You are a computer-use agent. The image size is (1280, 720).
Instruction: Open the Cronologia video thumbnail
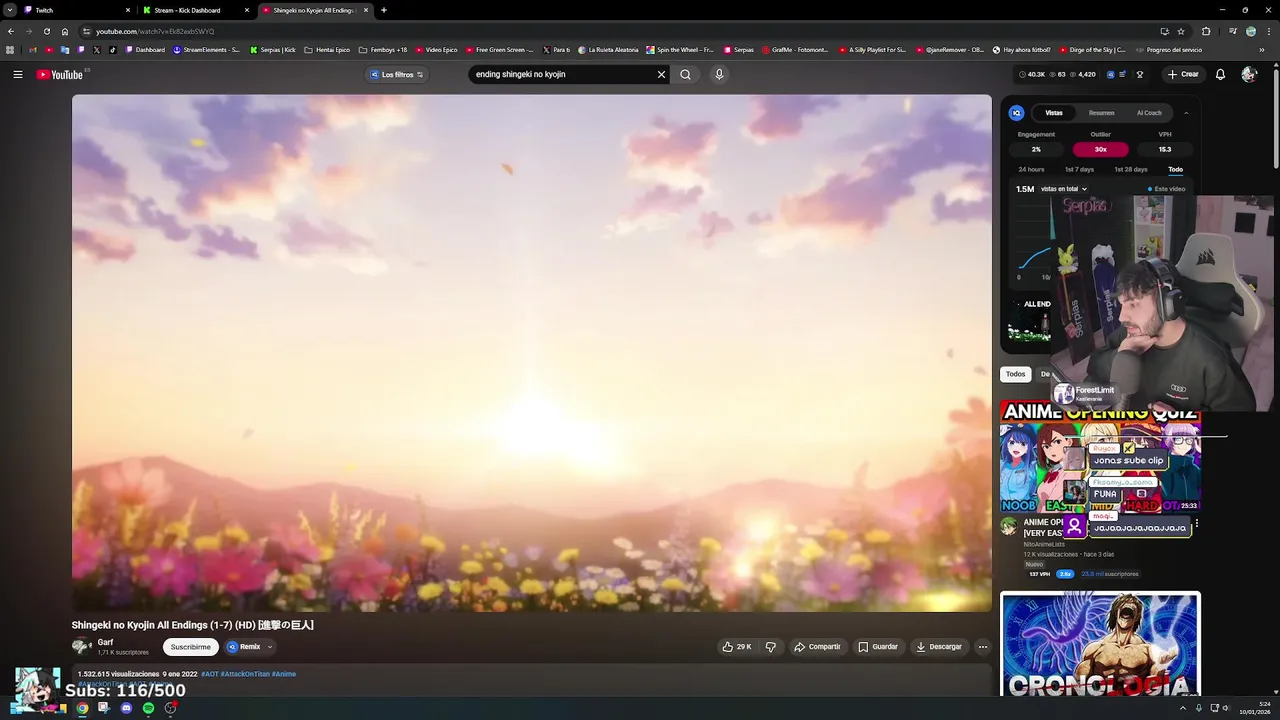click(x=1100, y=645)
